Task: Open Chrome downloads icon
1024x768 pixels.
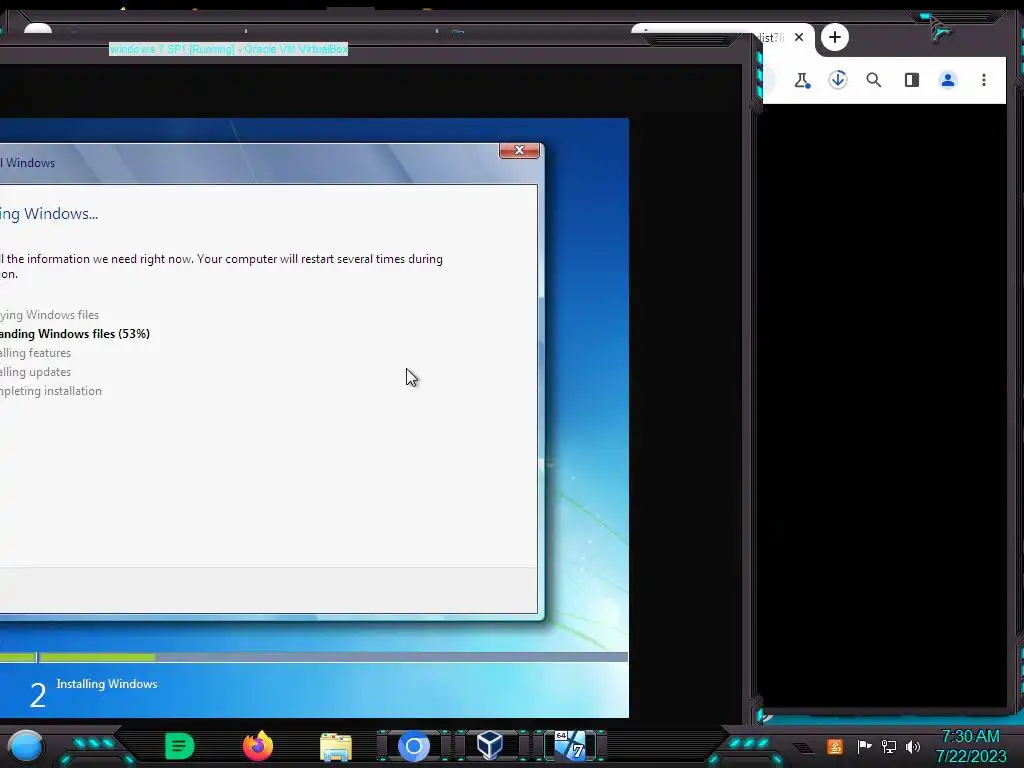Action: [x=838, y=80]
